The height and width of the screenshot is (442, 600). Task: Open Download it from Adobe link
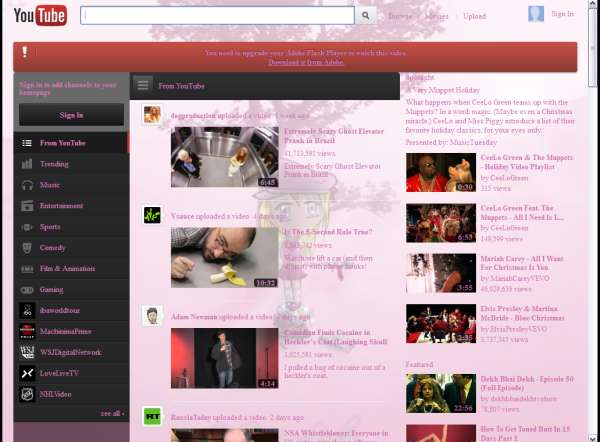(306, 62)
